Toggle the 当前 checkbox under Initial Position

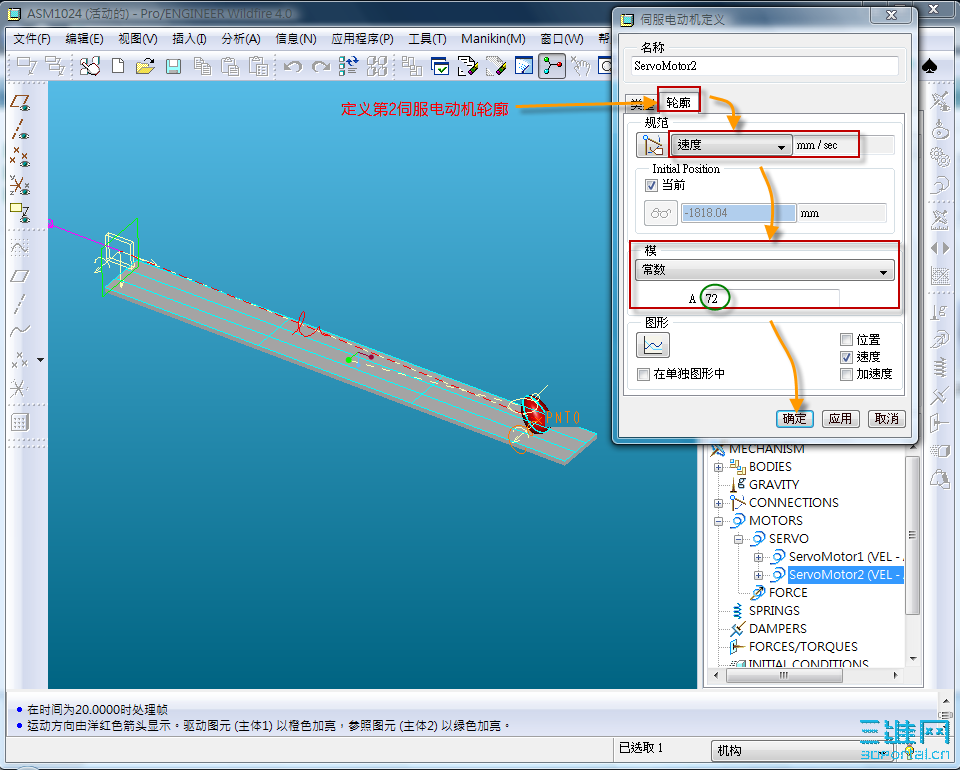click(651, 185)
